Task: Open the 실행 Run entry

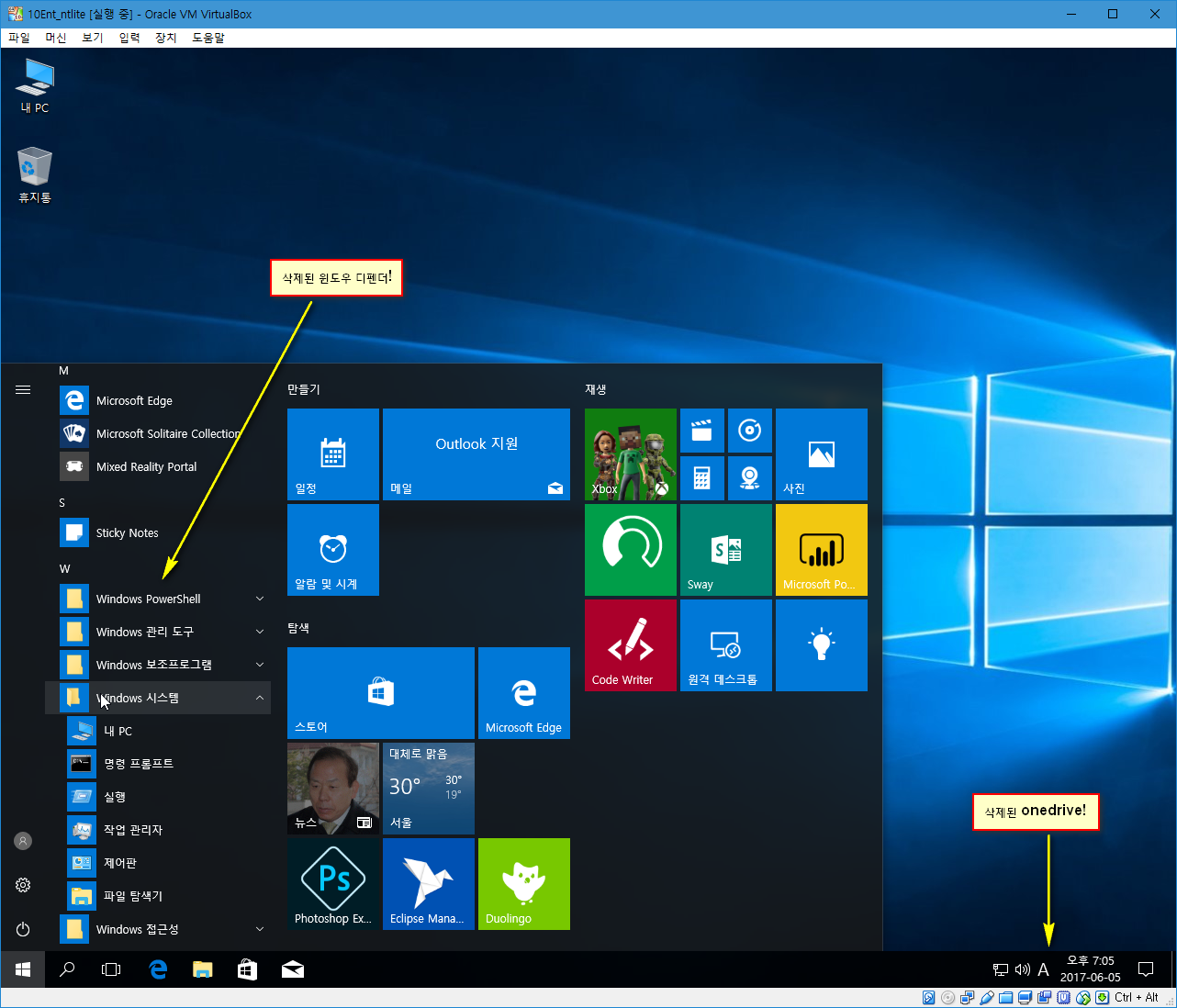Action: click(158, 797)
